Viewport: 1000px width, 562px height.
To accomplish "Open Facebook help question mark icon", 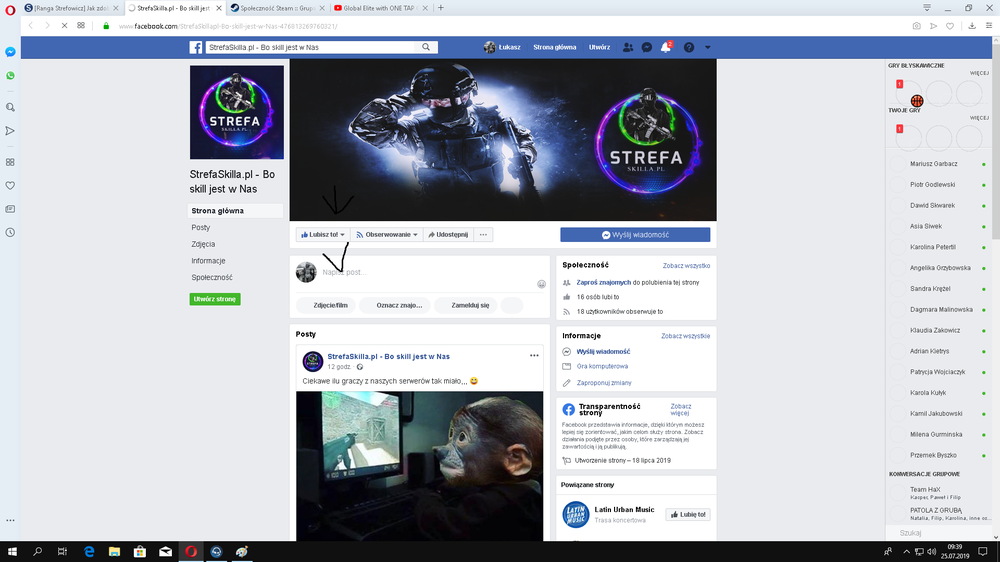I will (x=689, y=47).
